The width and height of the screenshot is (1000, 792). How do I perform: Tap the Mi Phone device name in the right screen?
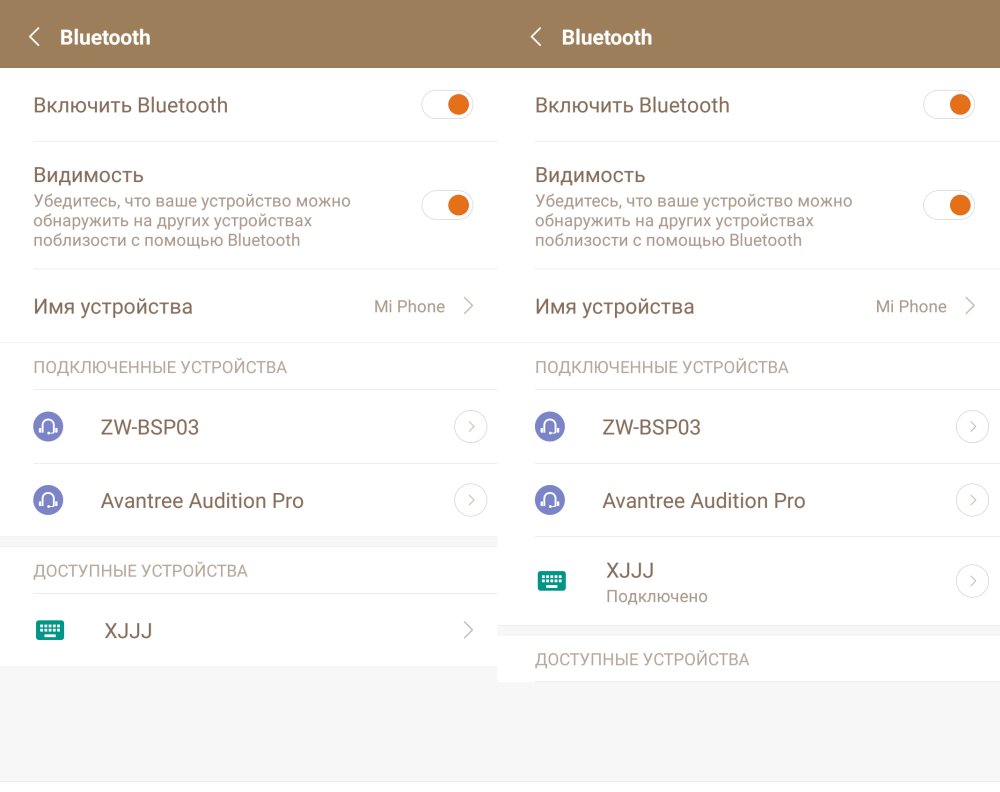910,307
